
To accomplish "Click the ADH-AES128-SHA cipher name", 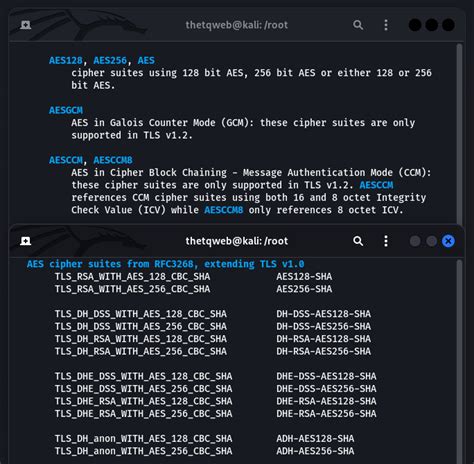I will pyautogui.click(x=315, y=439).
